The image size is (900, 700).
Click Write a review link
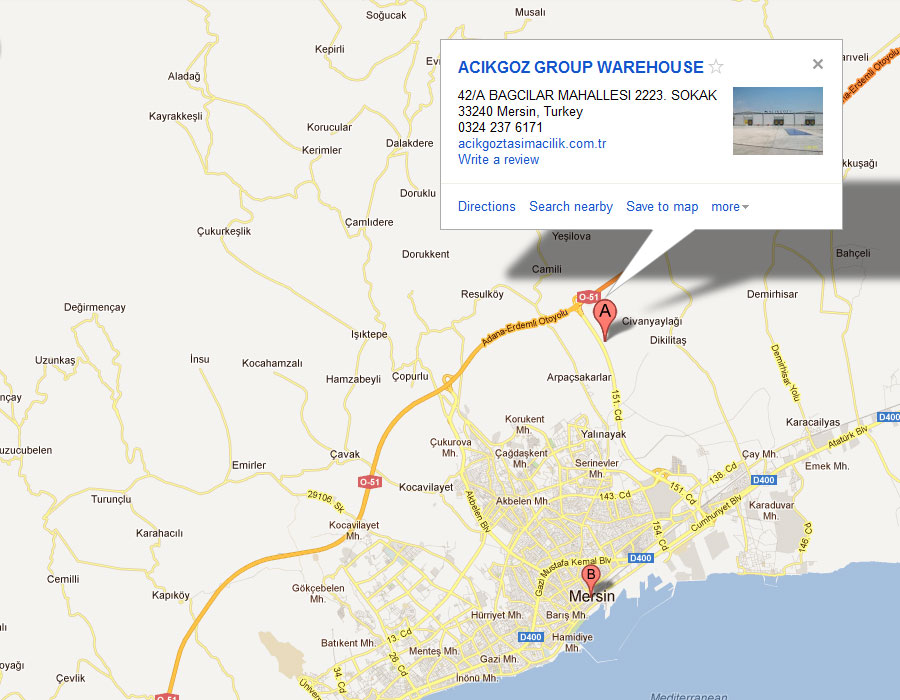(x=498, y=160)
